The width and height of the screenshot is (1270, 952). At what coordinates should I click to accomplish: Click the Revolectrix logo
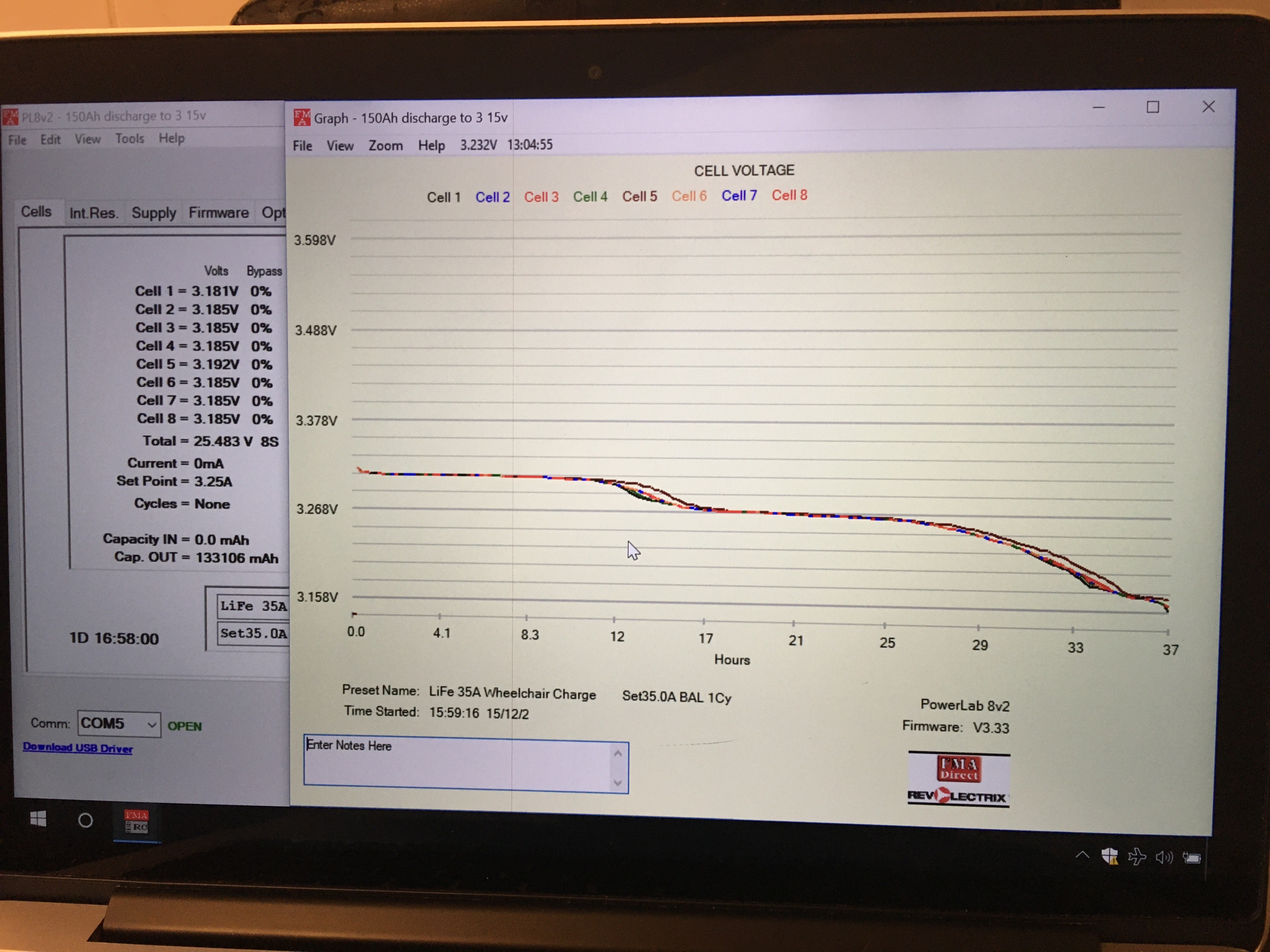[957, 796]
